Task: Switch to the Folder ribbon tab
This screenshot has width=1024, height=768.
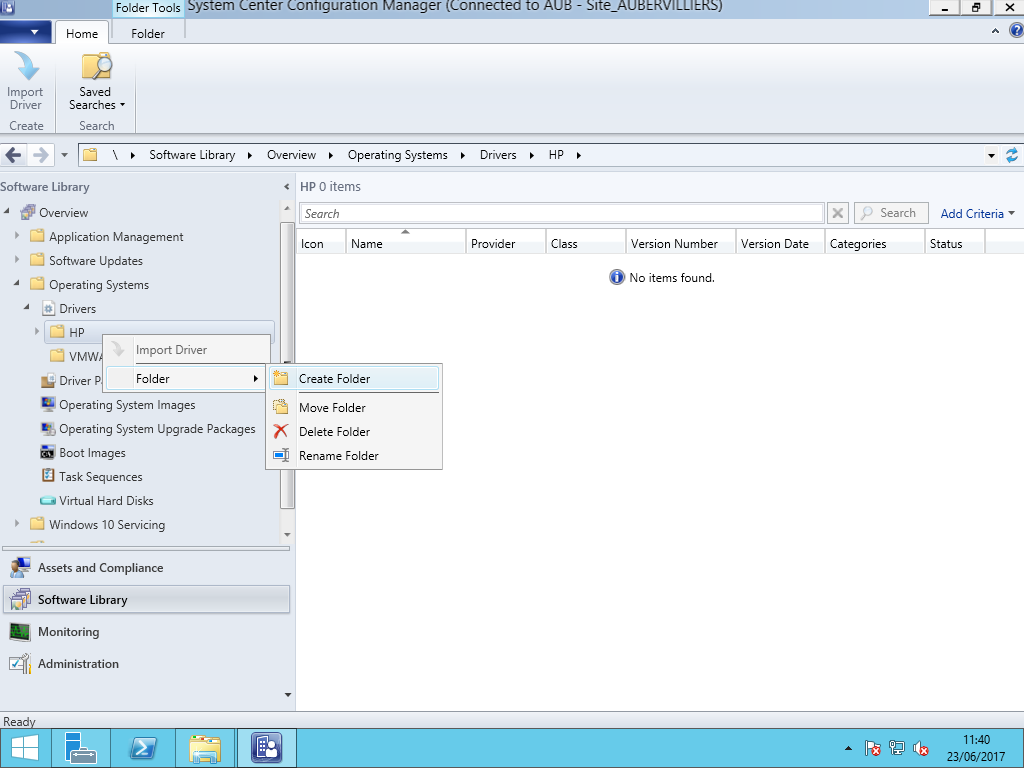Action: (x=148, y=33)
